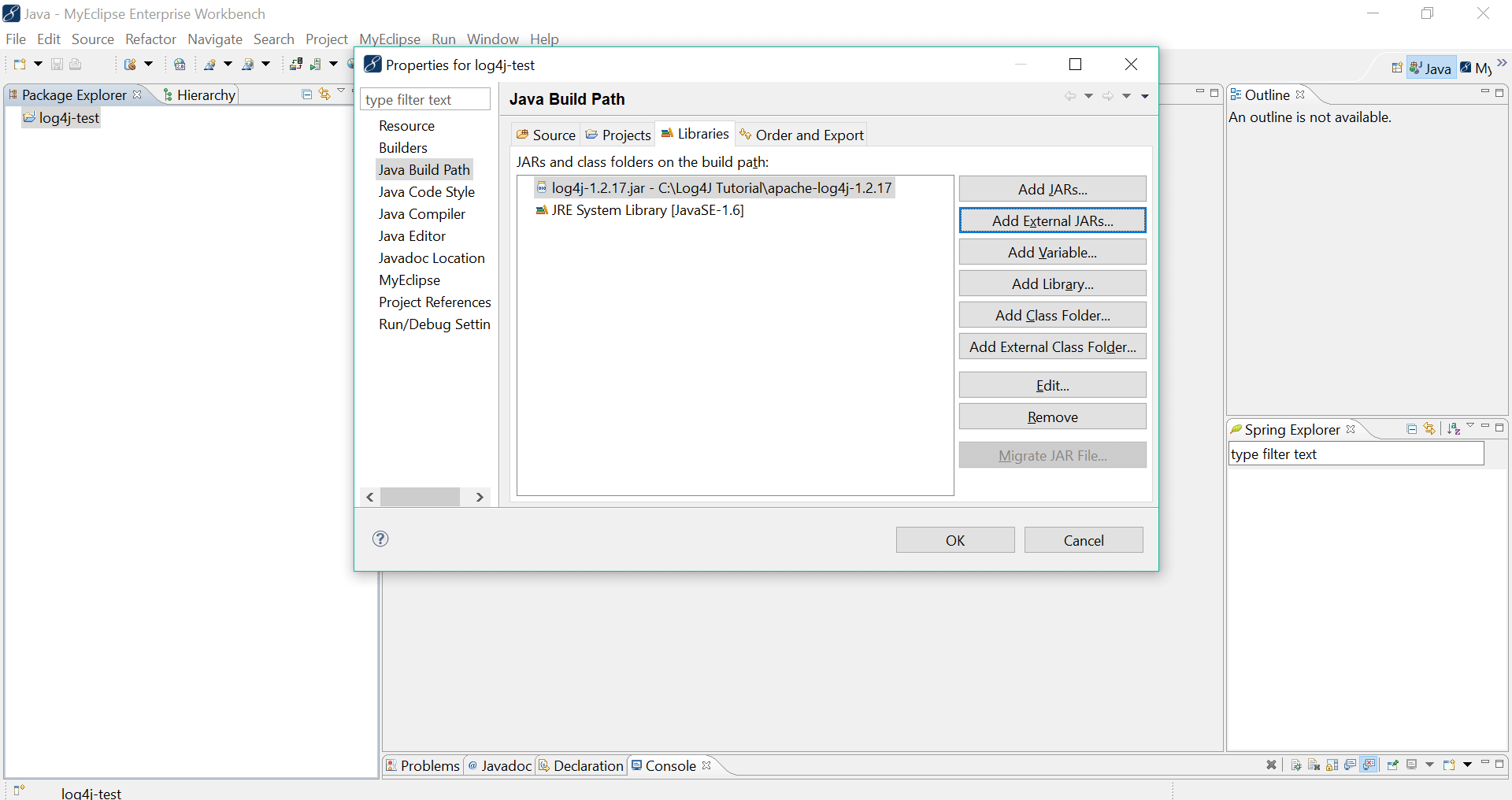Click horizontal scrollbar thumb in properties list
1512x800 pixels.
420,497
